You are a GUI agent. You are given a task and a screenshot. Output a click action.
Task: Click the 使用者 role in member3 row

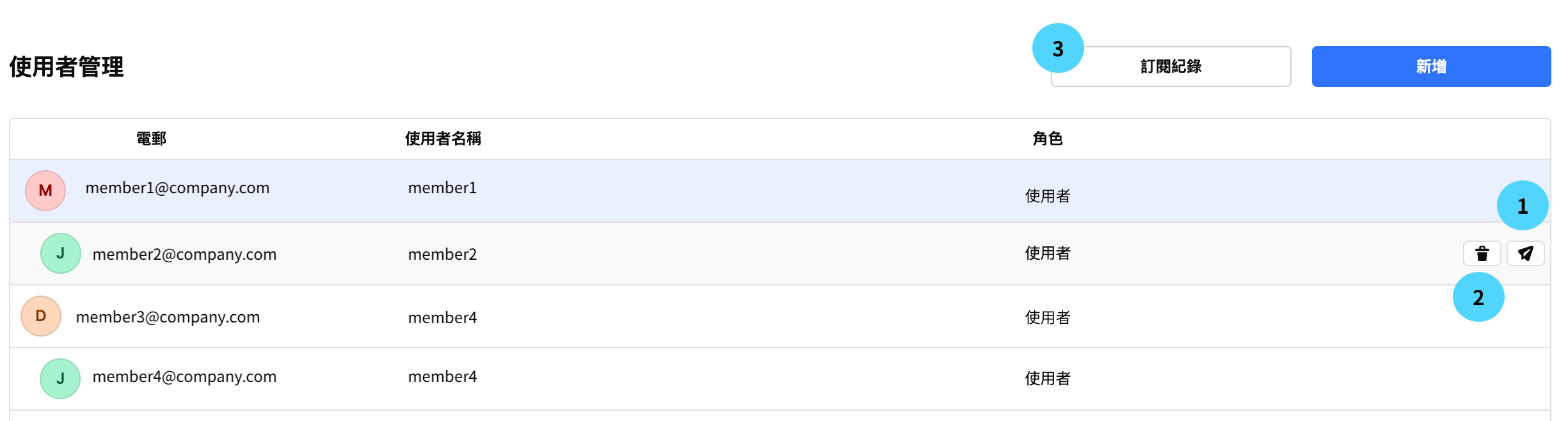point(1047,317)
